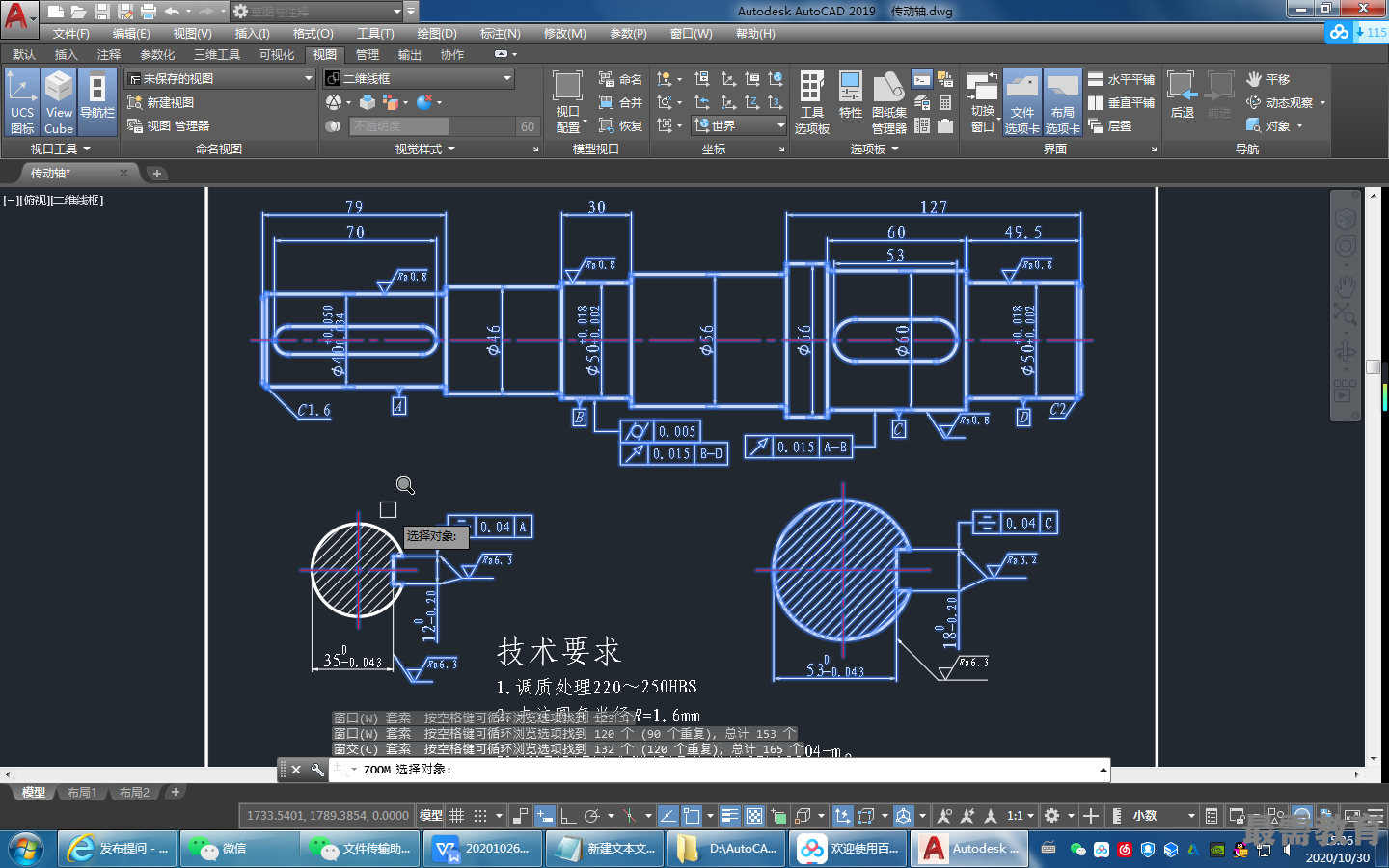Click the Windows Start button
The image size is (1389, 868).
pyautogui.click(x=27, y=849)
